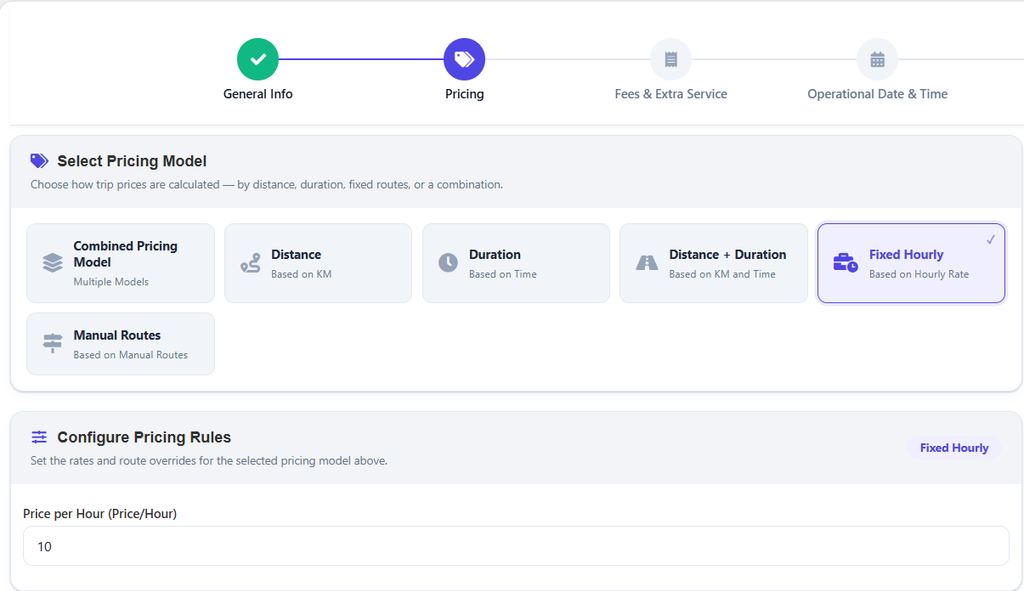1024x591 pixels.
Task: Click the Configure Pricing Rules heading
Action: (x=144, y=438)
